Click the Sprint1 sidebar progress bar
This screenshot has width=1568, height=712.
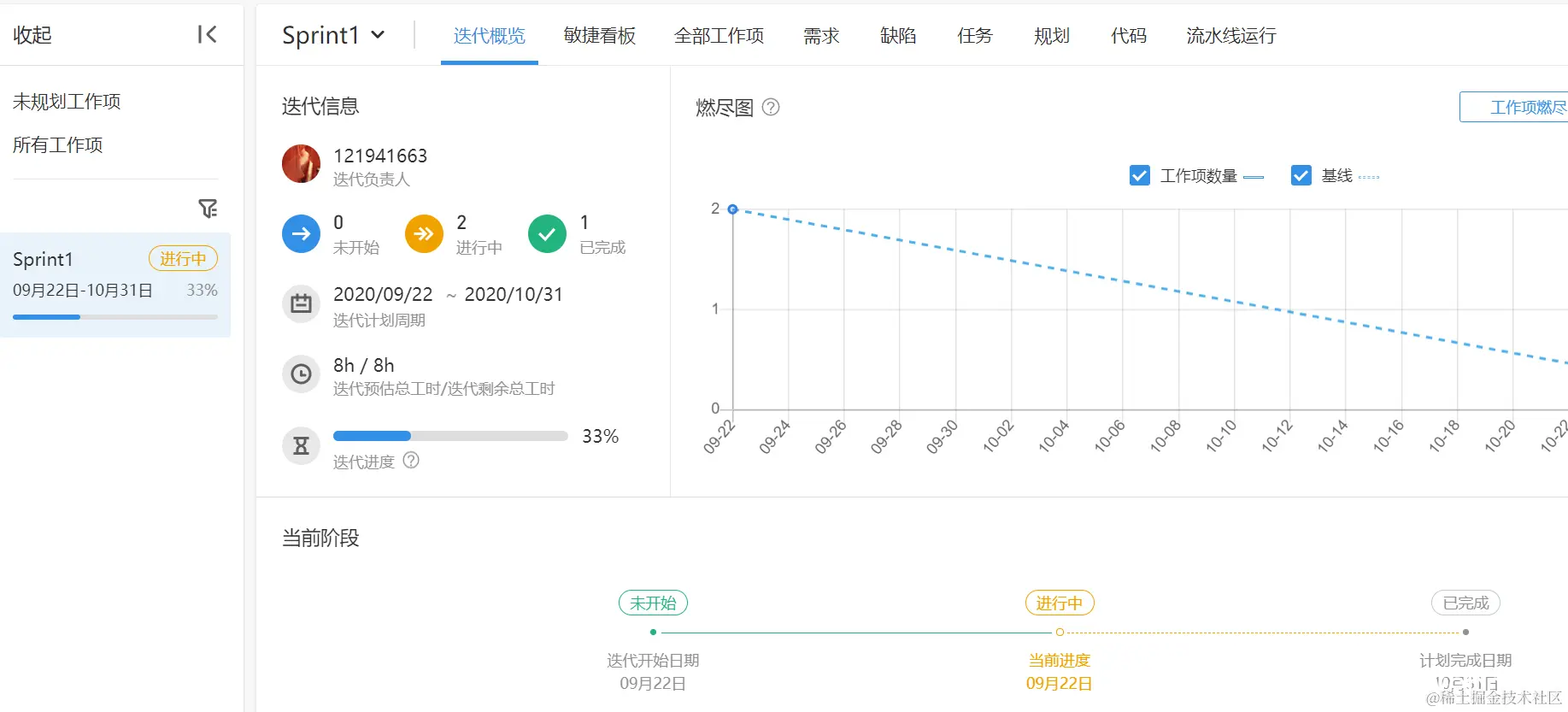(115, 317)
